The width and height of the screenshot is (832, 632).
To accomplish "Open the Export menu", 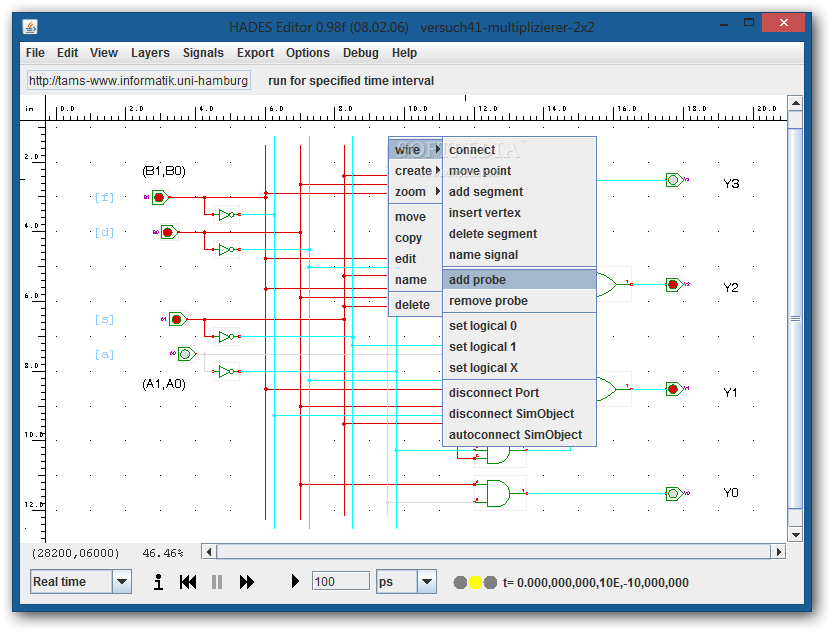I will click(255, 53).
